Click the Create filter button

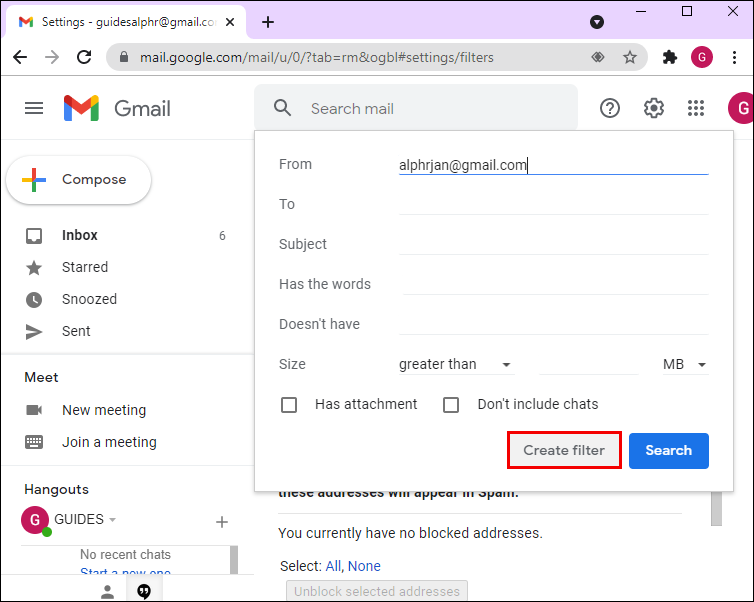click(x=564, y=450)
